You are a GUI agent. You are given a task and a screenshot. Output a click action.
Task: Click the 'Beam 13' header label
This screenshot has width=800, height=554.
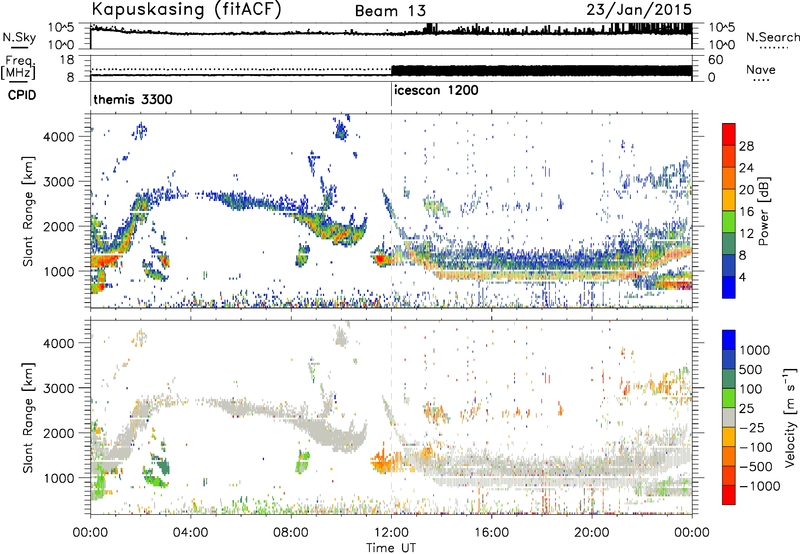point(390,11)
